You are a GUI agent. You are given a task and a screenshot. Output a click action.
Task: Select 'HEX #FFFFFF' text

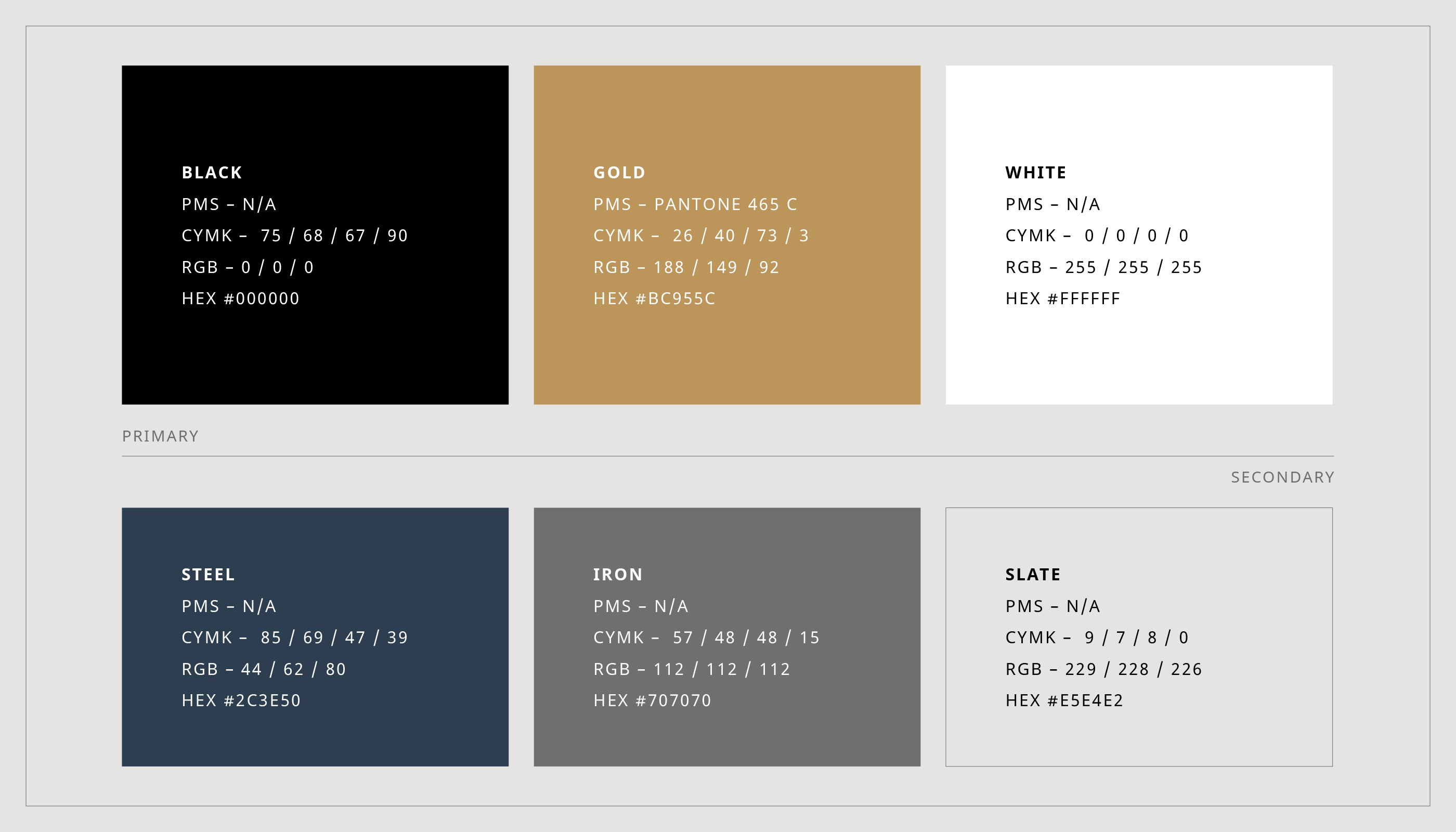[x=1063, y=298]
